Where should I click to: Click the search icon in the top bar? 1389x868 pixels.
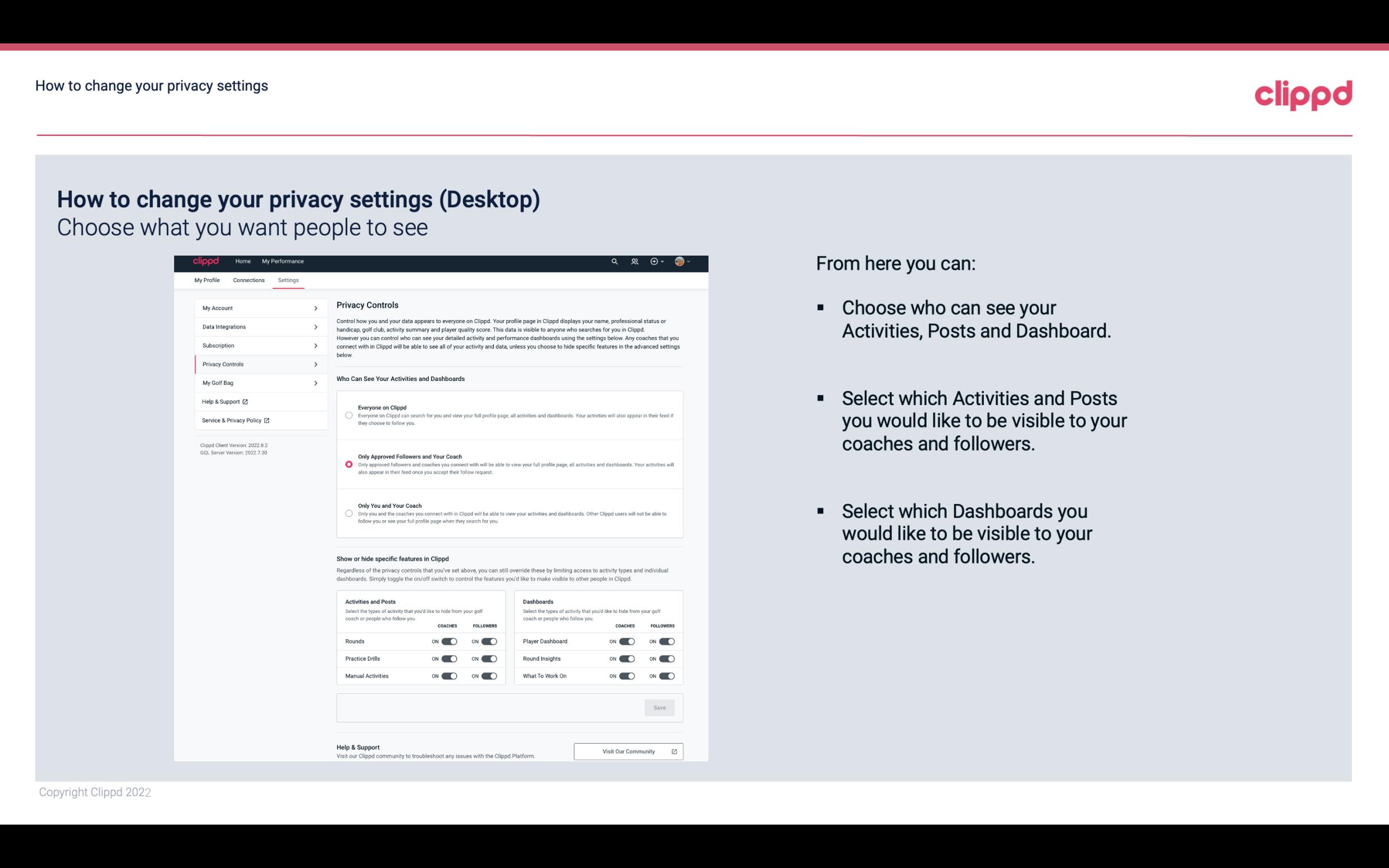tap(614, 261)
